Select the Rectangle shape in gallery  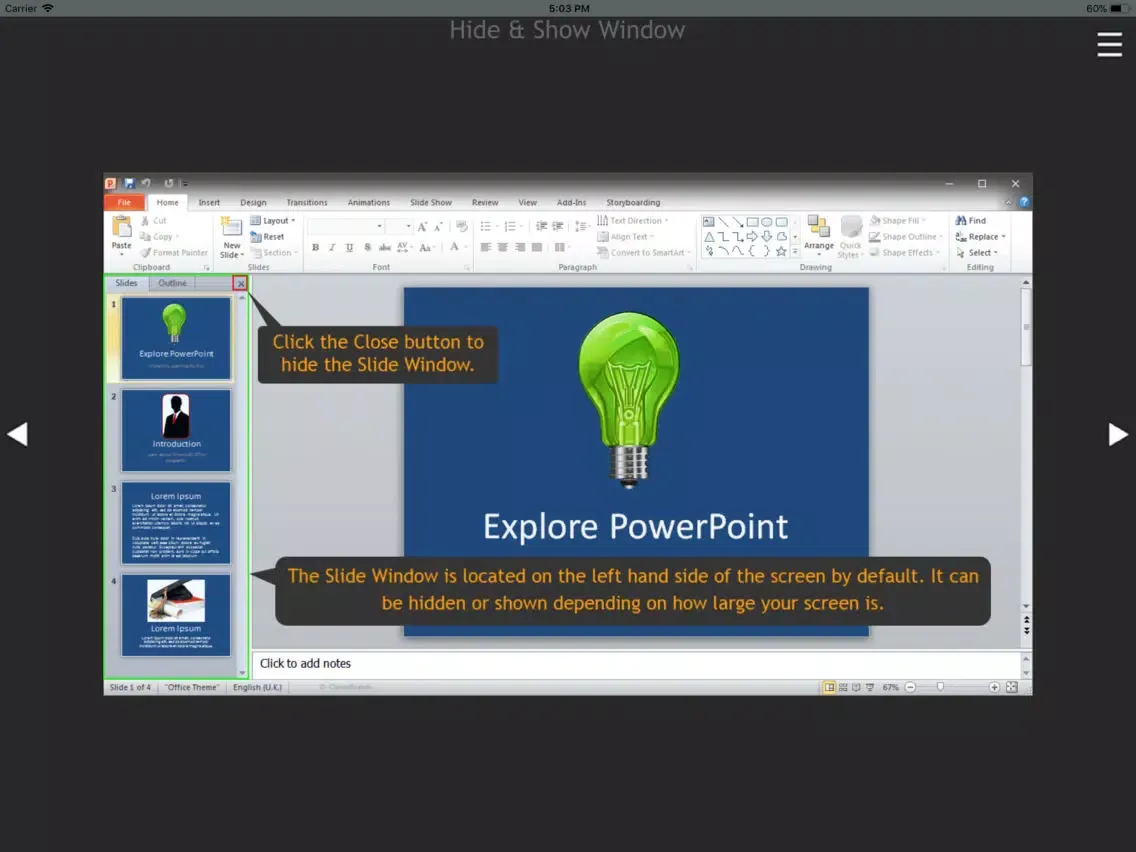point(753,222)
